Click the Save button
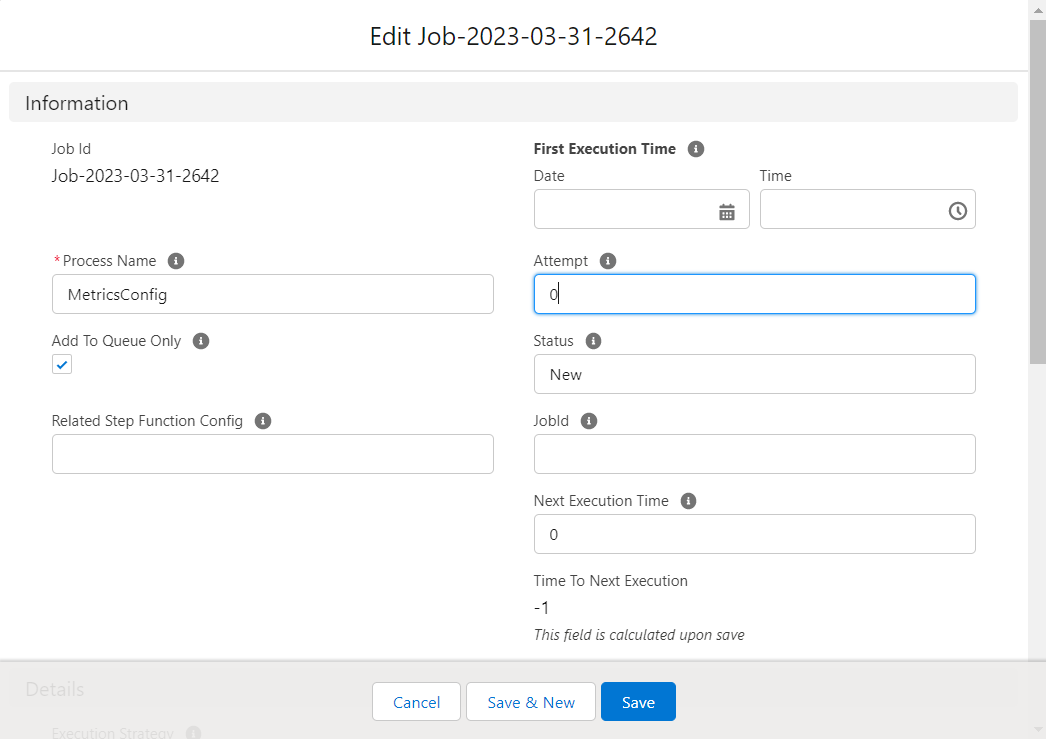The image size is (1046, 739). [x=638, y=701]
